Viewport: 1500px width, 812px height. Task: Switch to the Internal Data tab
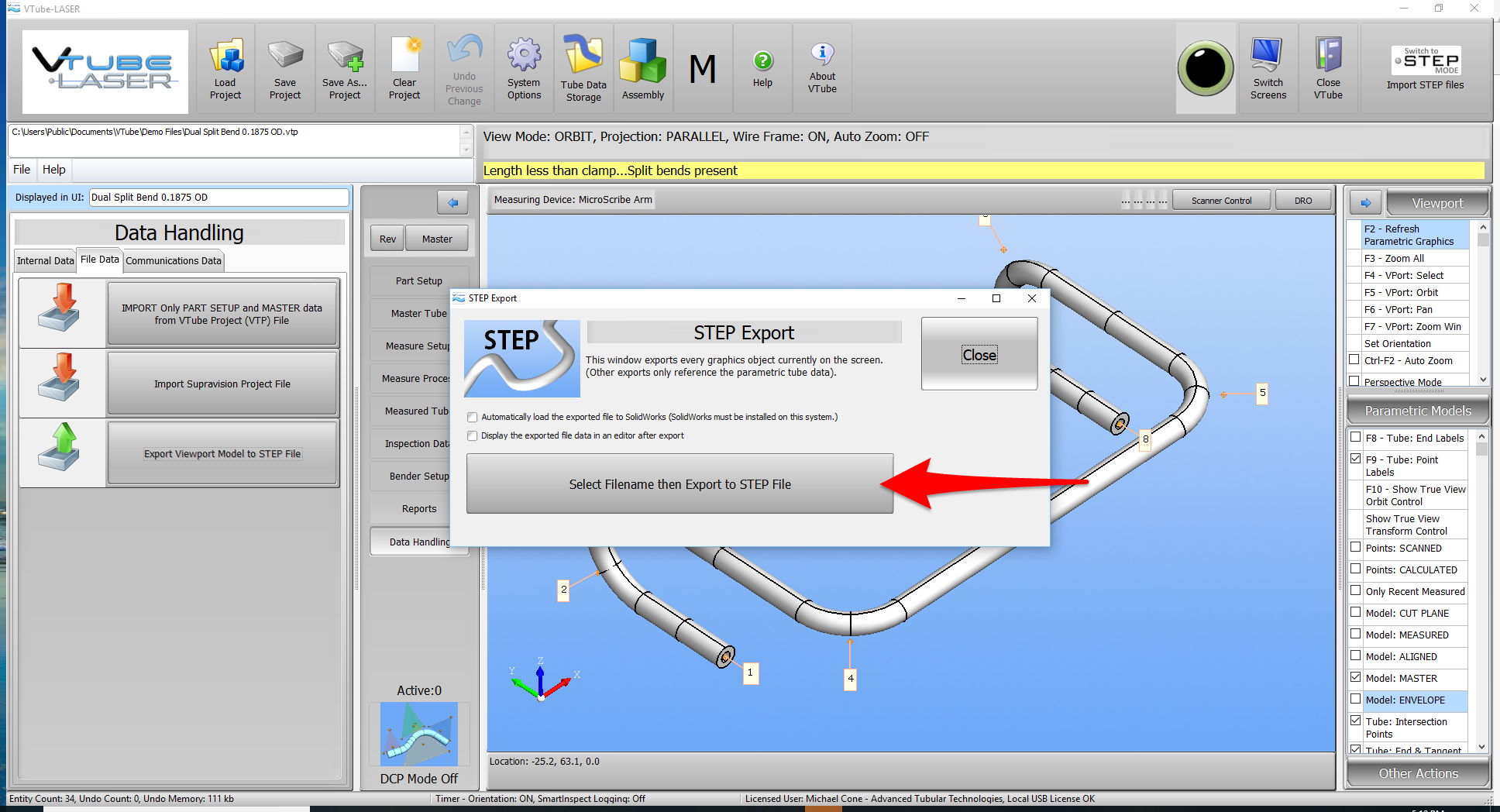coord(45,261)
